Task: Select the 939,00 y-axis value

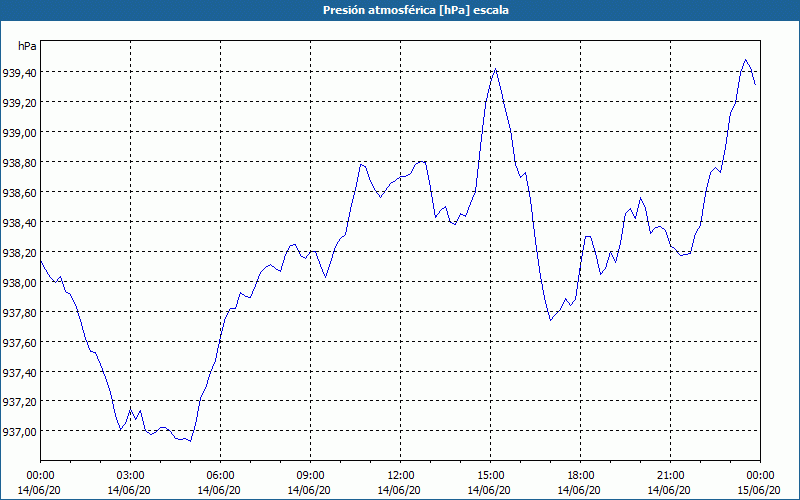Action: [x=19, y=133]
